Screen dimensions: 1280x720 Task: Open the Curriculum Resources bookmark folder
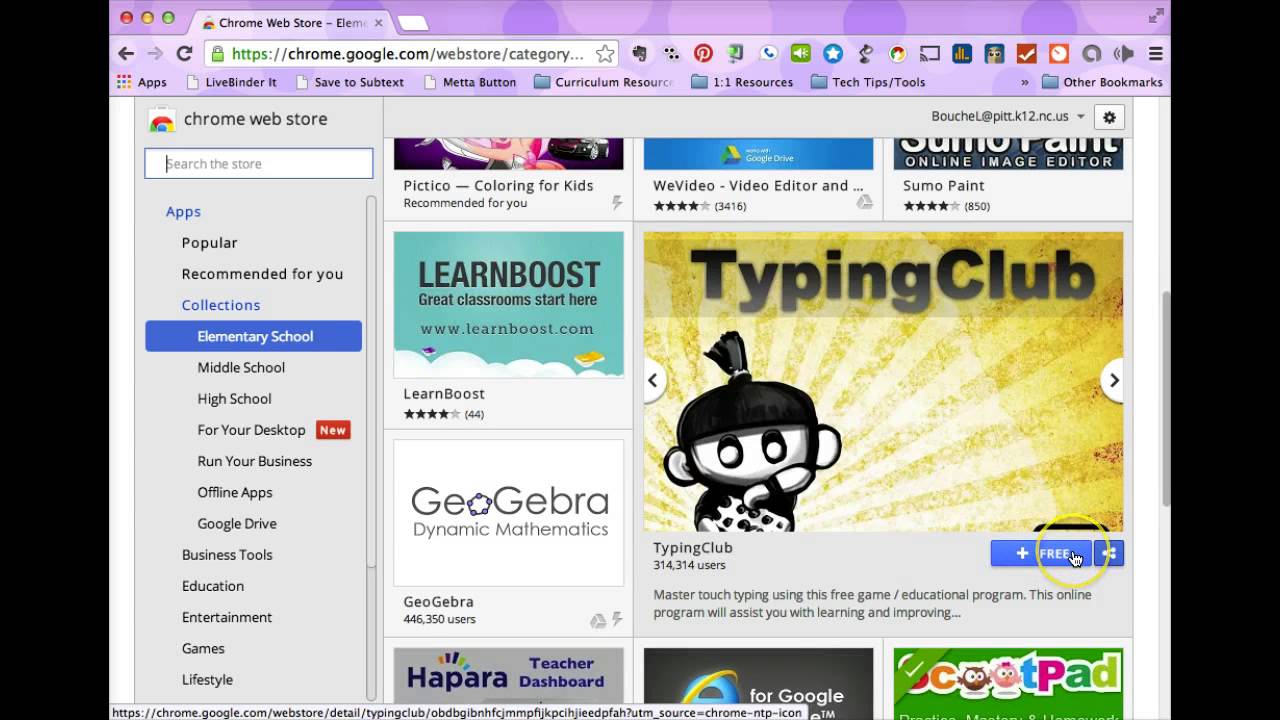(603, 82)
